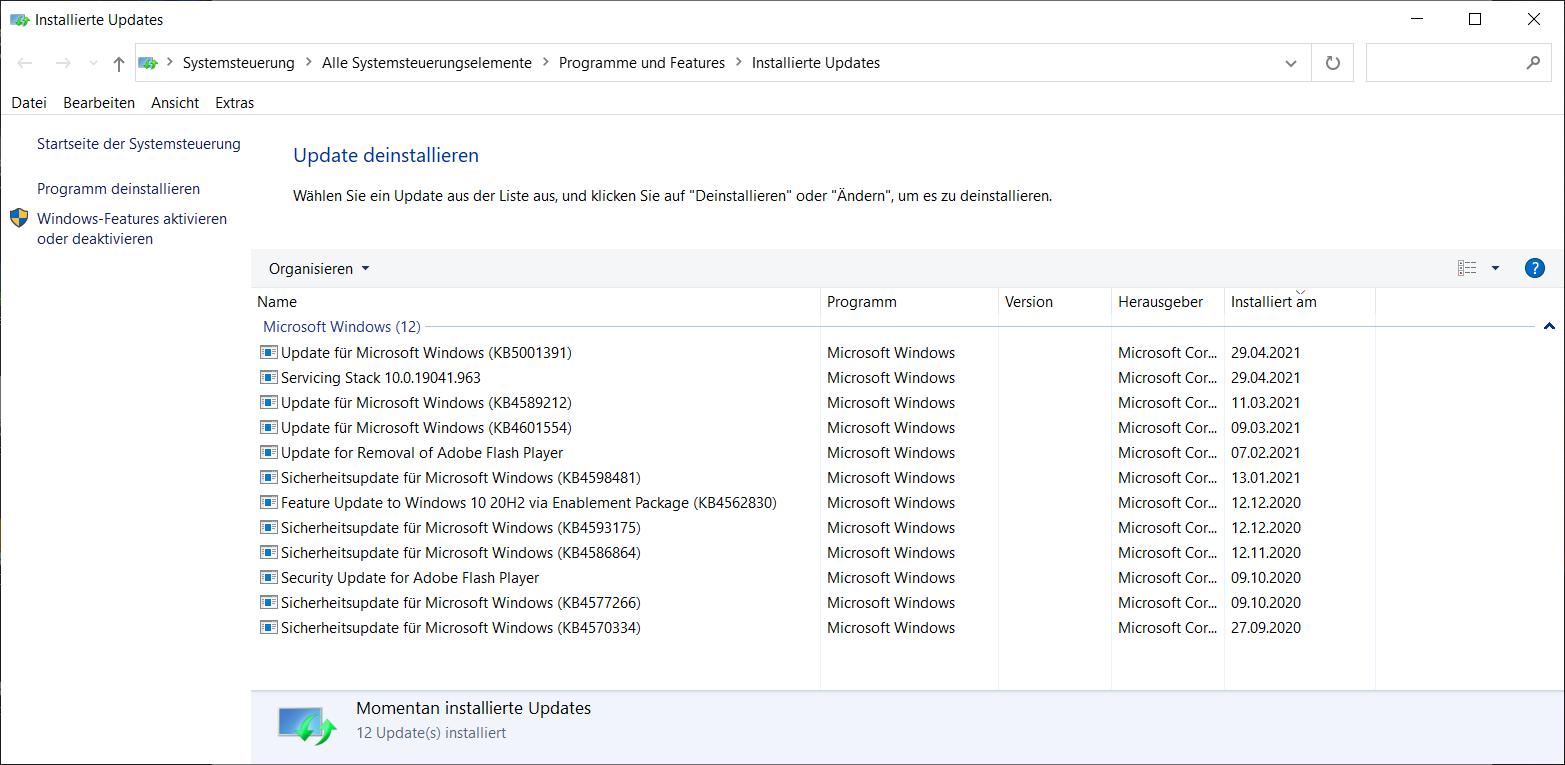Open the address bar history dropdown

(x=1291, y=63)
